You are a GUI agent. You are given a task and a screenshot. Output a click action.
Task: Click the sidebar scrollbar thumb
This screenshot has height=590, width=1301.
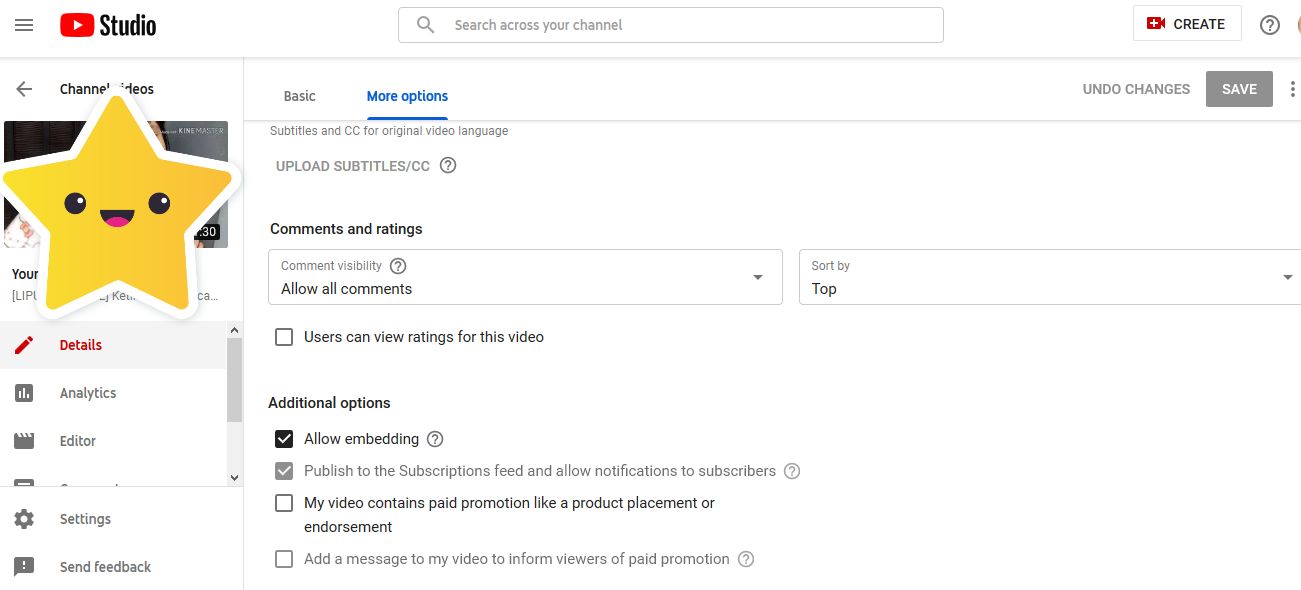pyautogui.click(x=235, y=380)
